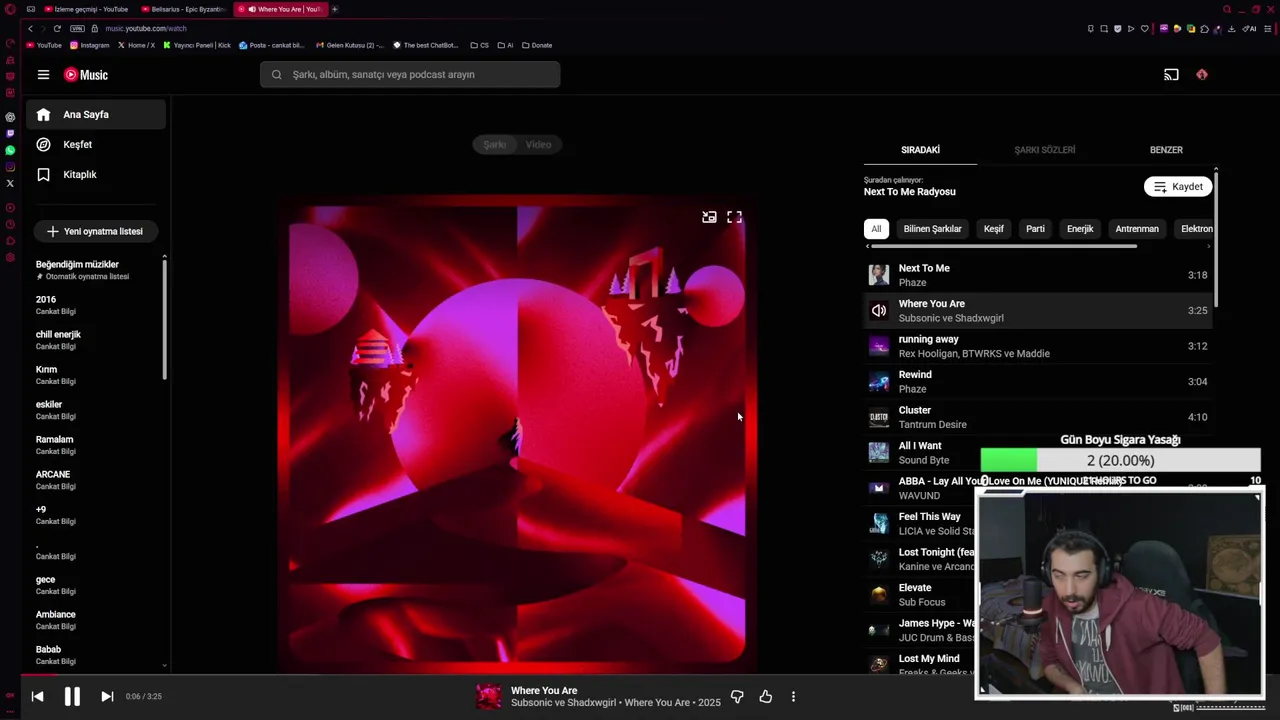Open browser downloads icon
The image size is (1280, 720).
(1230, 28)
